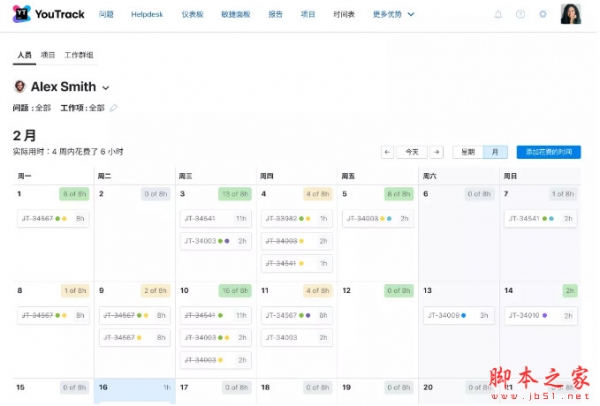This screenshot has width=600, height=406.
Task: Expand the Alex Smith user dropdown
Action: click(x=106, y=88)
